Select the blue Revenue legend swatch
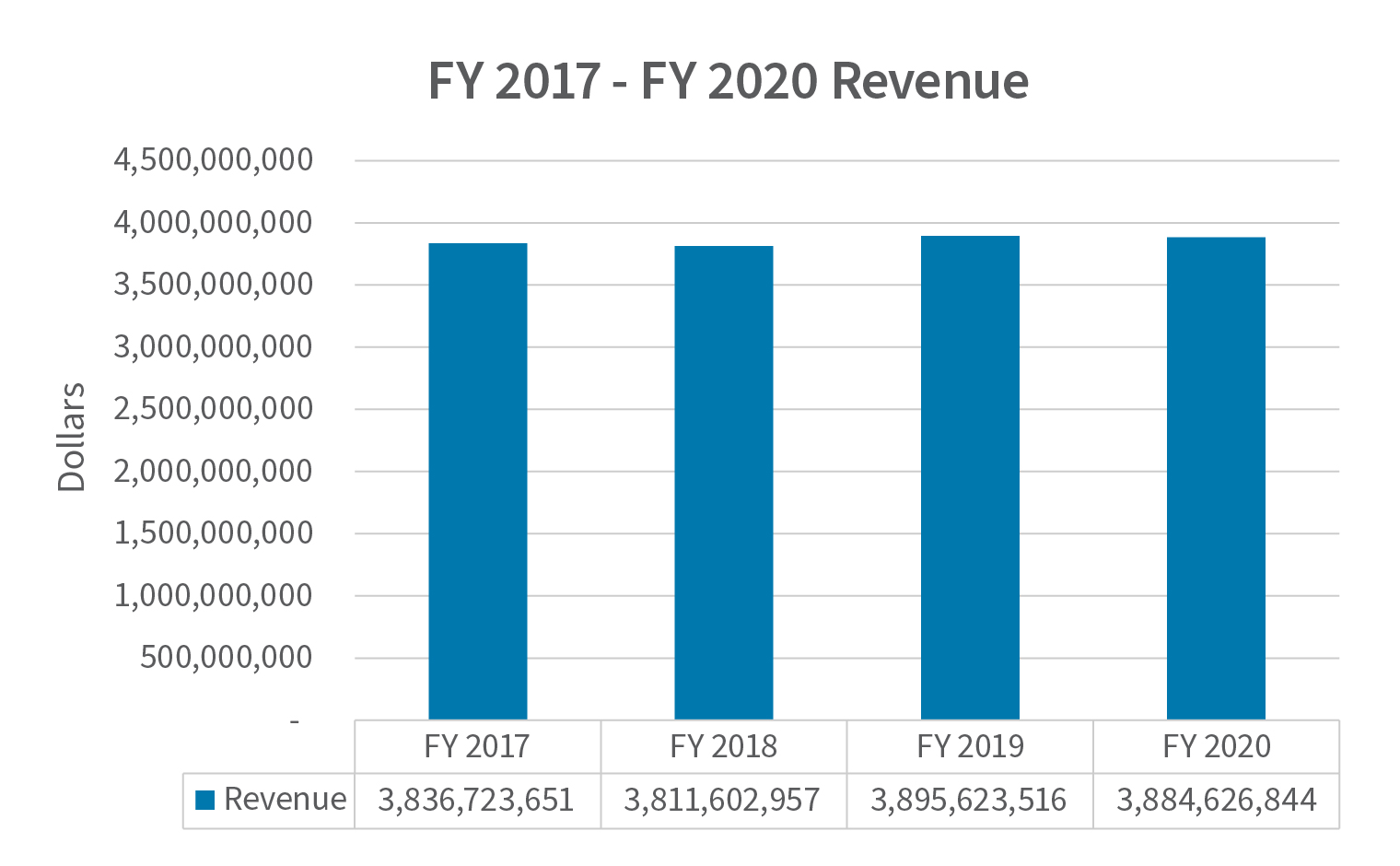Screen dimensions: 1400x866 coord(204,798)
